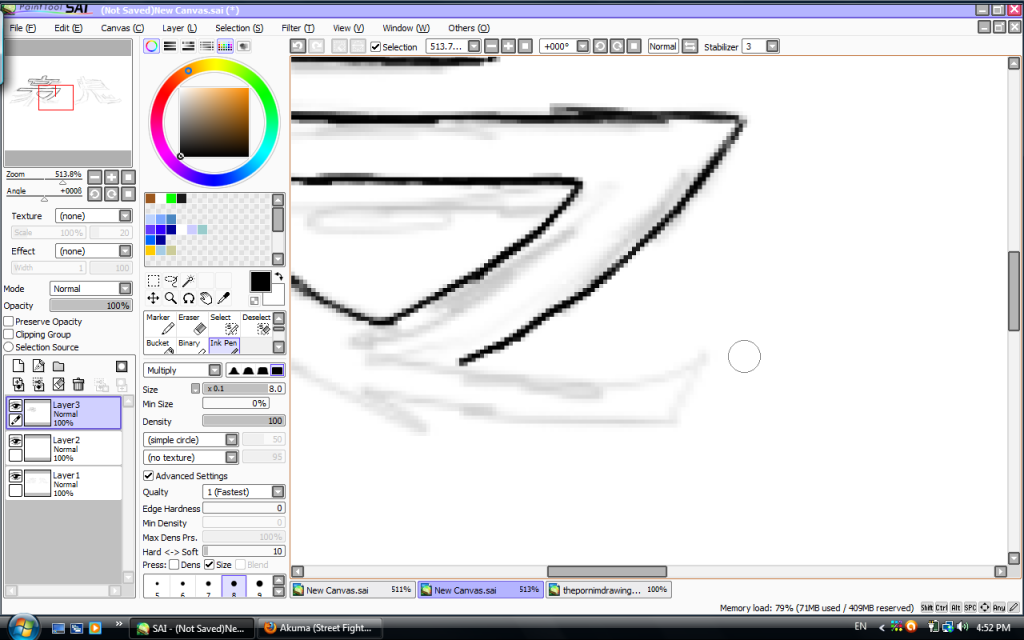This screenshot has width=1024, height=640.
Task: Open the Canvas menu
Action: [x=122, y=28]
